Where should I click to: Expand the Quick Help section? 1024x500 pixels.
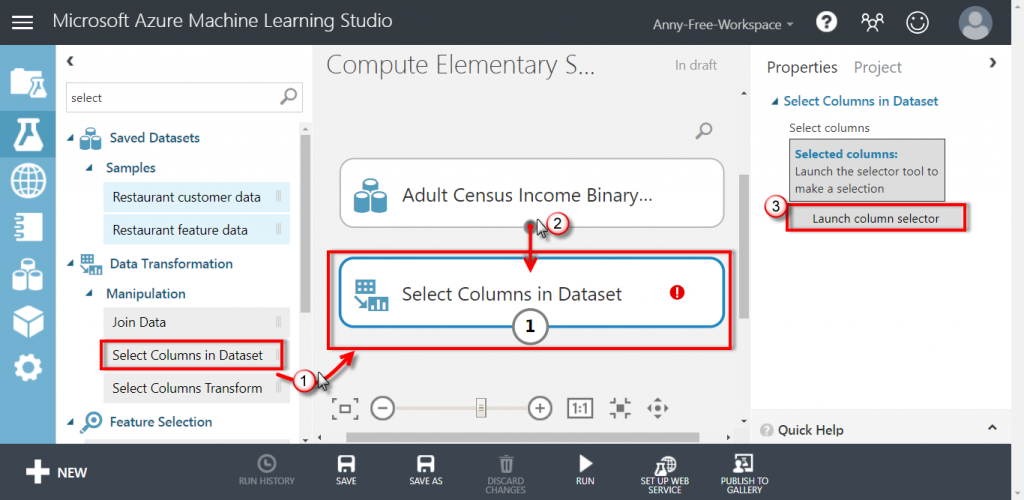pyautogui.click(x=992, y=428)
